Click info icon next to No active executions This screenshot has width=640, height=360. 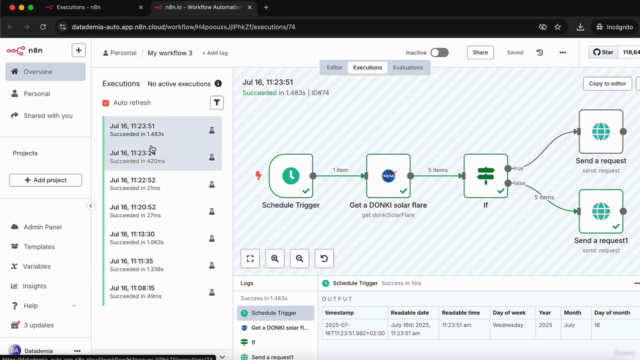218,84
